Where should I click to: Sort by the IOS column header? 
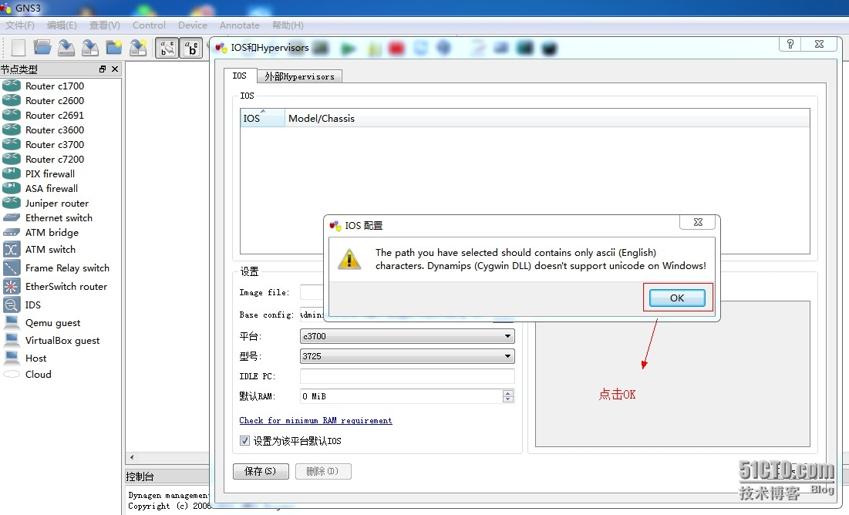point(263,118)
